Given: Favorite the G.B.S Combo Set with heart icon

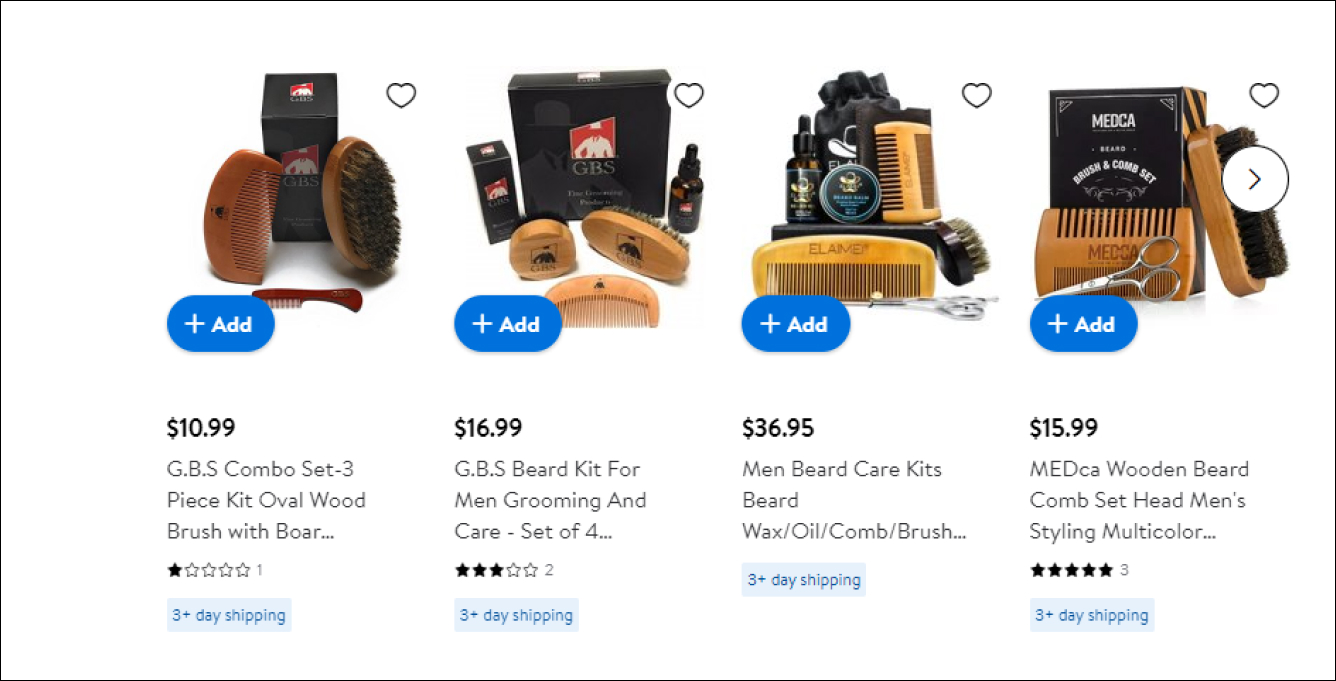Looking at the screenshot, I should coord(401,96).
